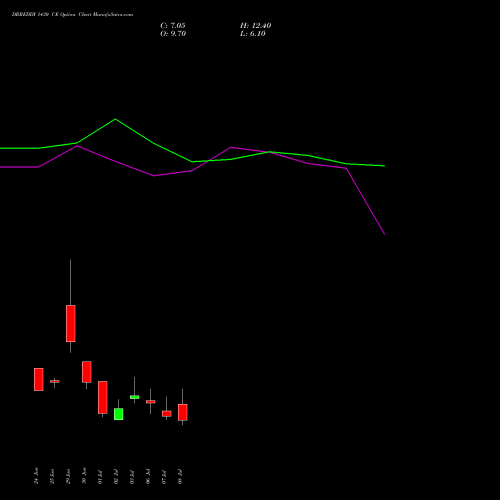Click the '06 Jul' date axis label

tap(148, 477)
